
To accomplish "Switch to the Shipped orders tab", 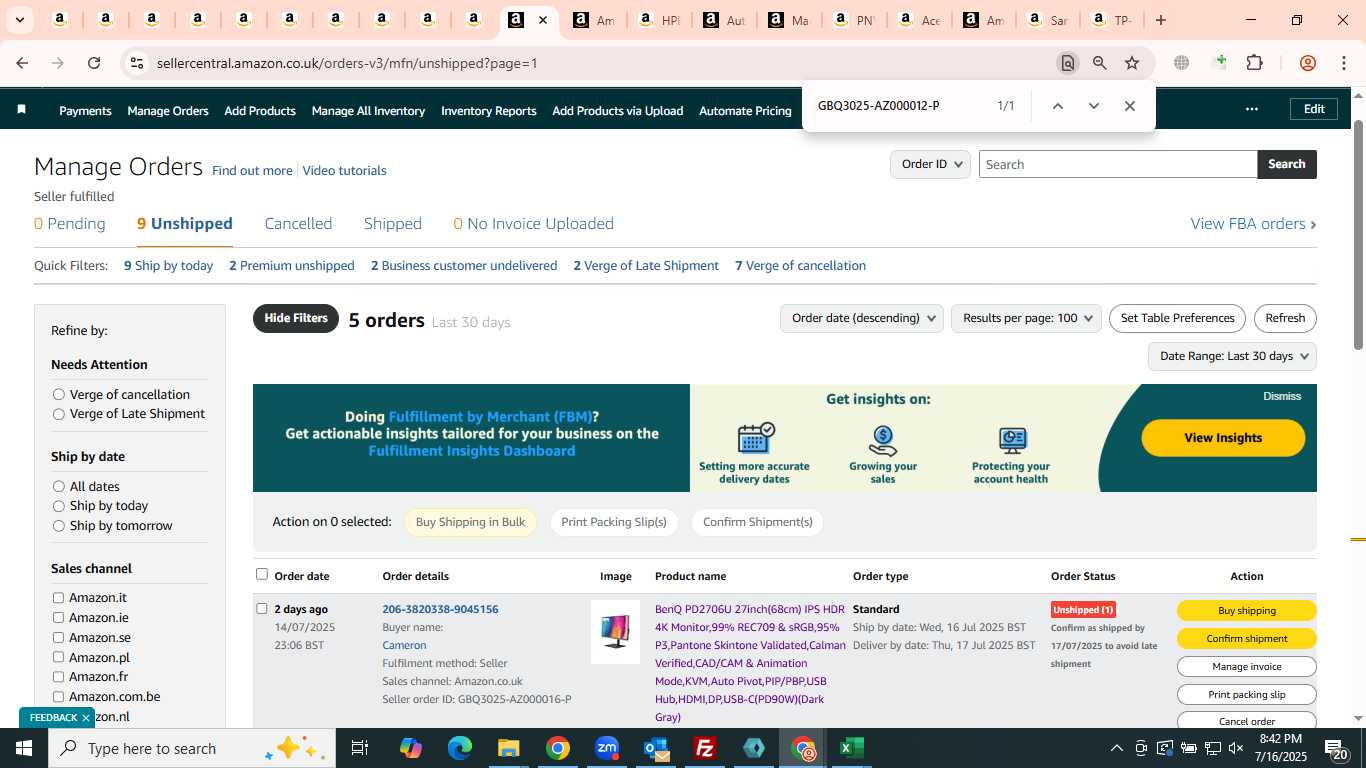I will point(393,224).
